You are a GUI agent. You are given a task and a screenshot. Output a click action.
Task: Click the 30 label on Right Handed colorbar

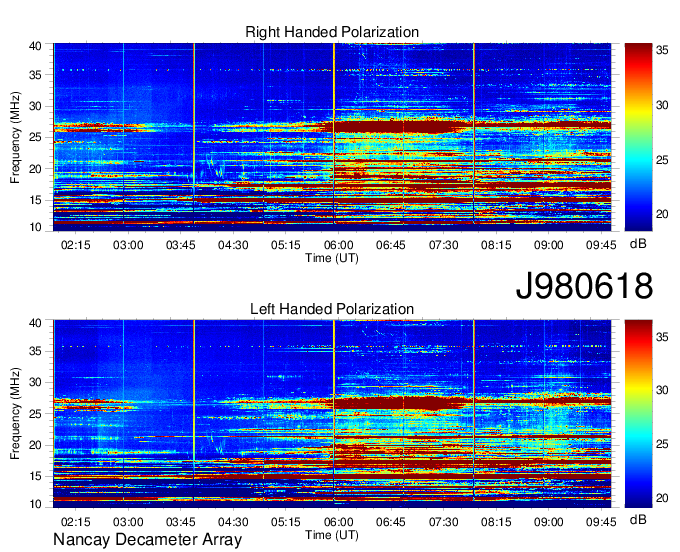(x=662, y=105)
